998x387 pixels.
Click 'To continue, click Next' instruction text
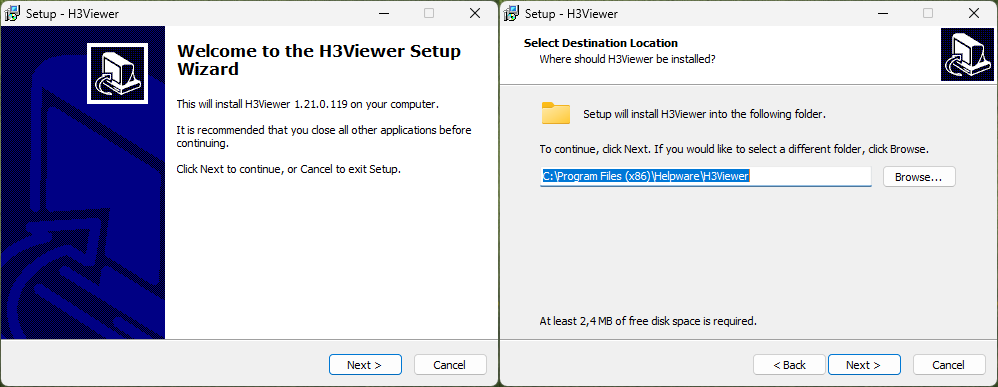pyautogui.click(x=734, y=150)
